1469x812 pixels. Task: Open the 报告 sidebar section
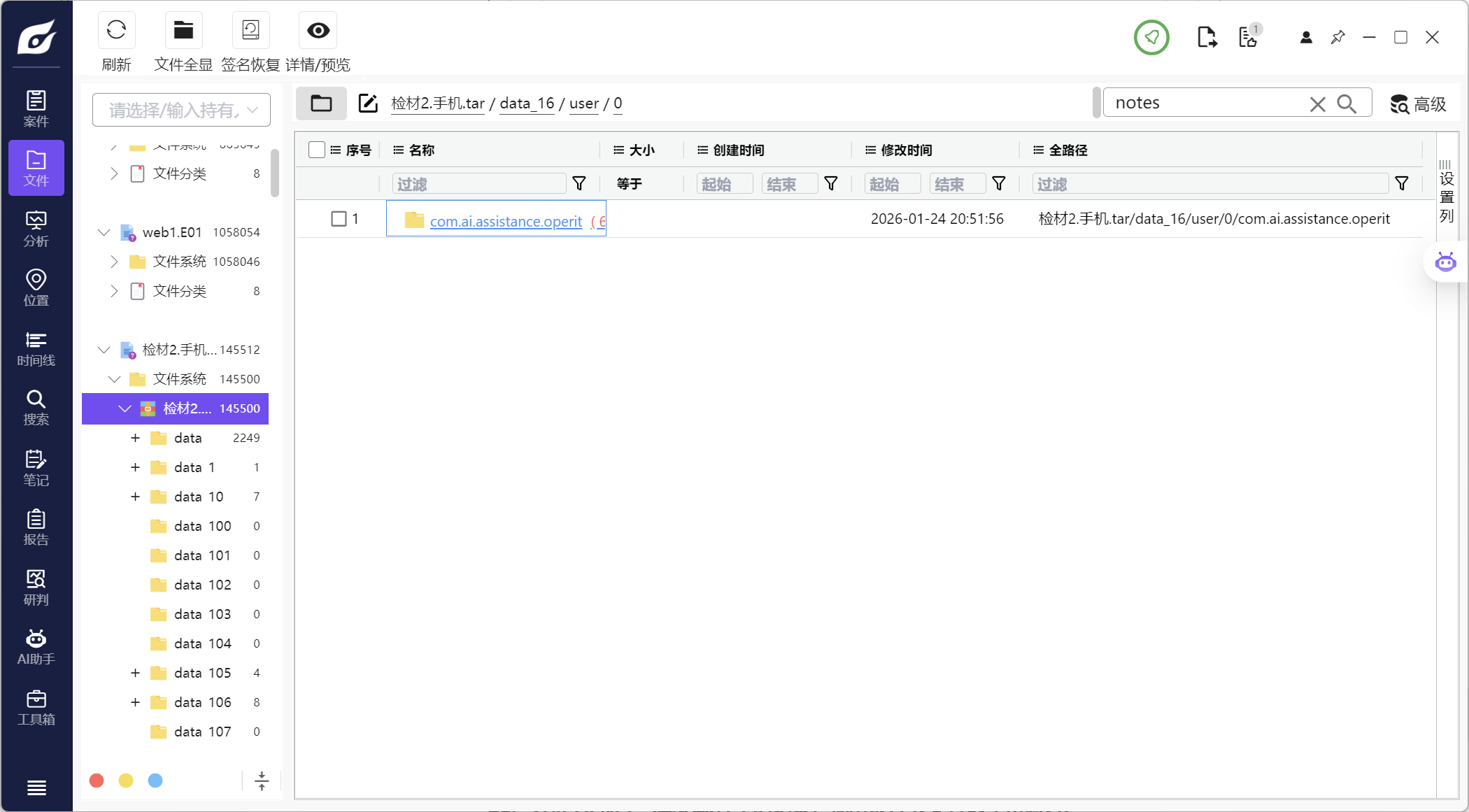pyautogui.click(x=36, y=527)
